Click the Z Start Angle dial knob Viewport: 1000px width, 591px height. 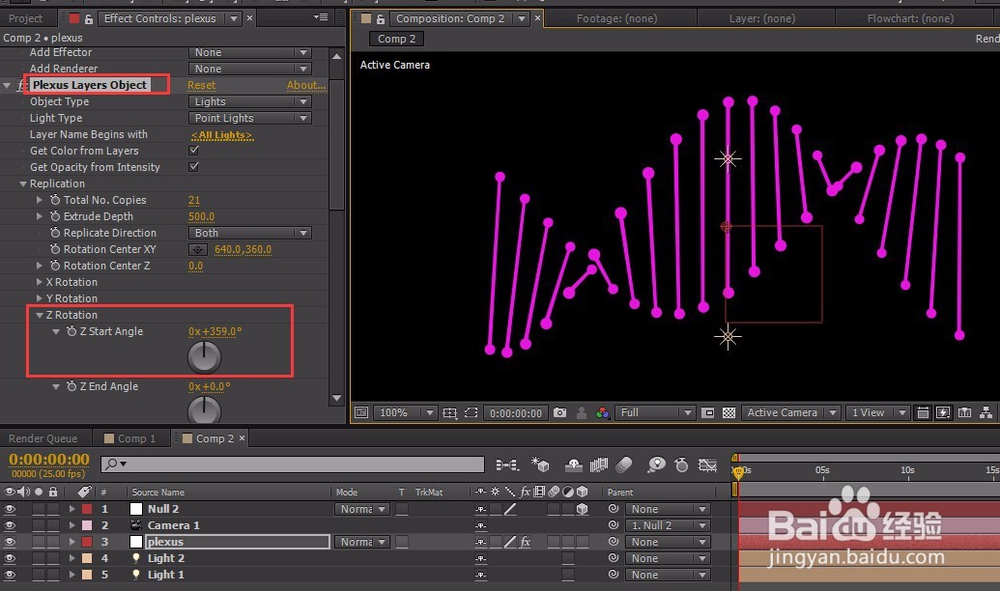[204, 357]
